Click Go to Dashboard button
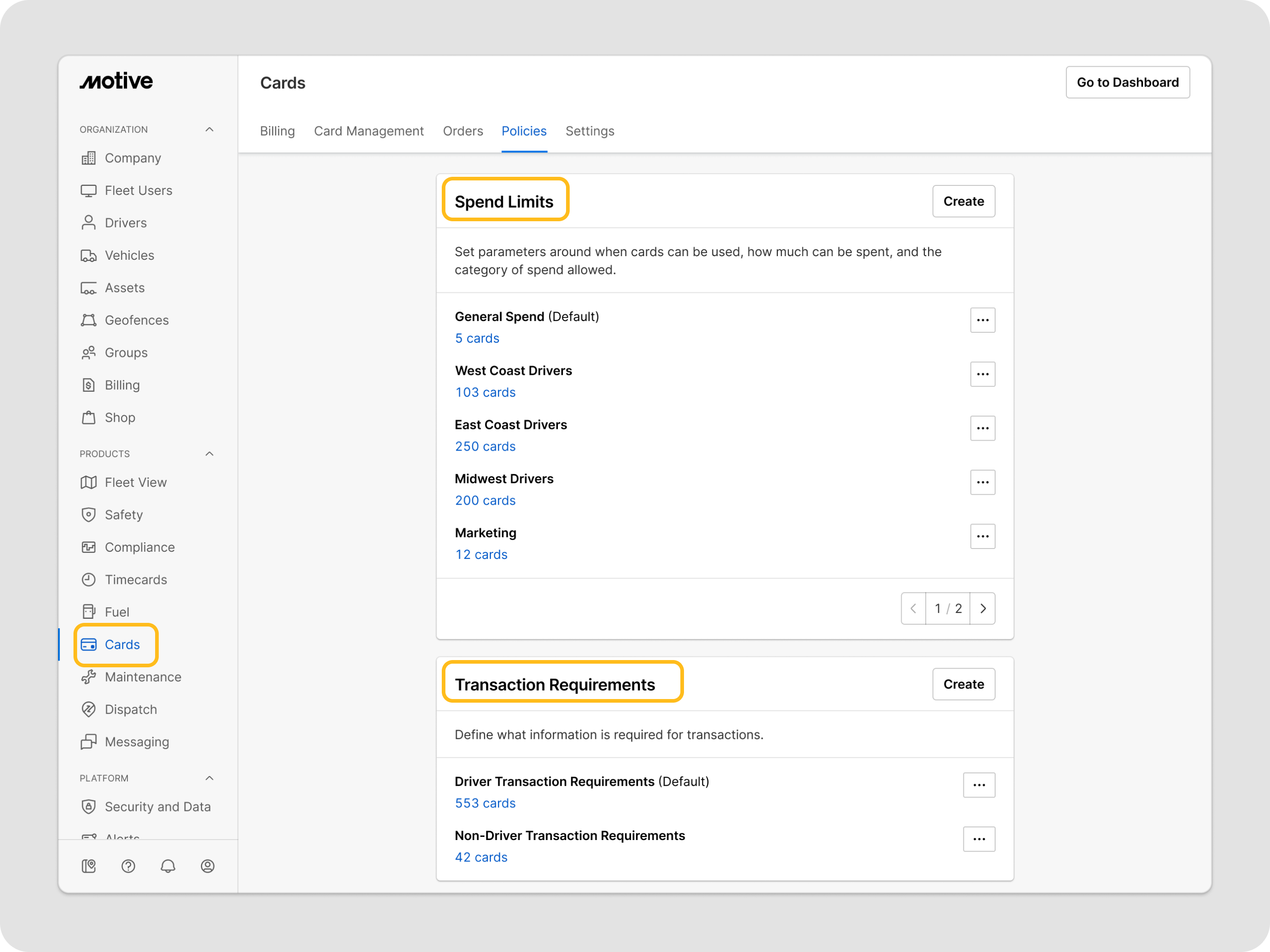Screen dimensions: 1270x952 tap(1127, 83)
